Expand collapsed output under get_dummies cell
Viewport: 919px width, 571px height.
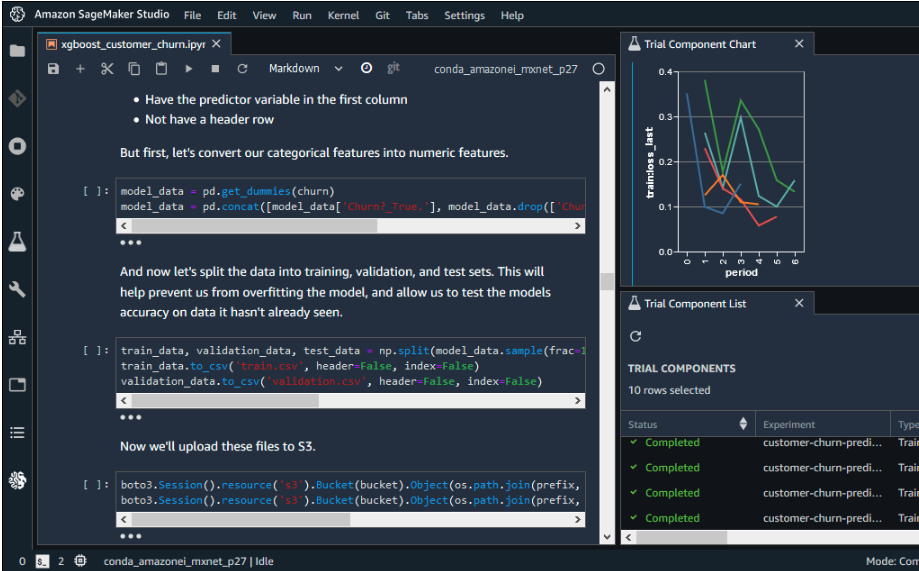[131, 242]
